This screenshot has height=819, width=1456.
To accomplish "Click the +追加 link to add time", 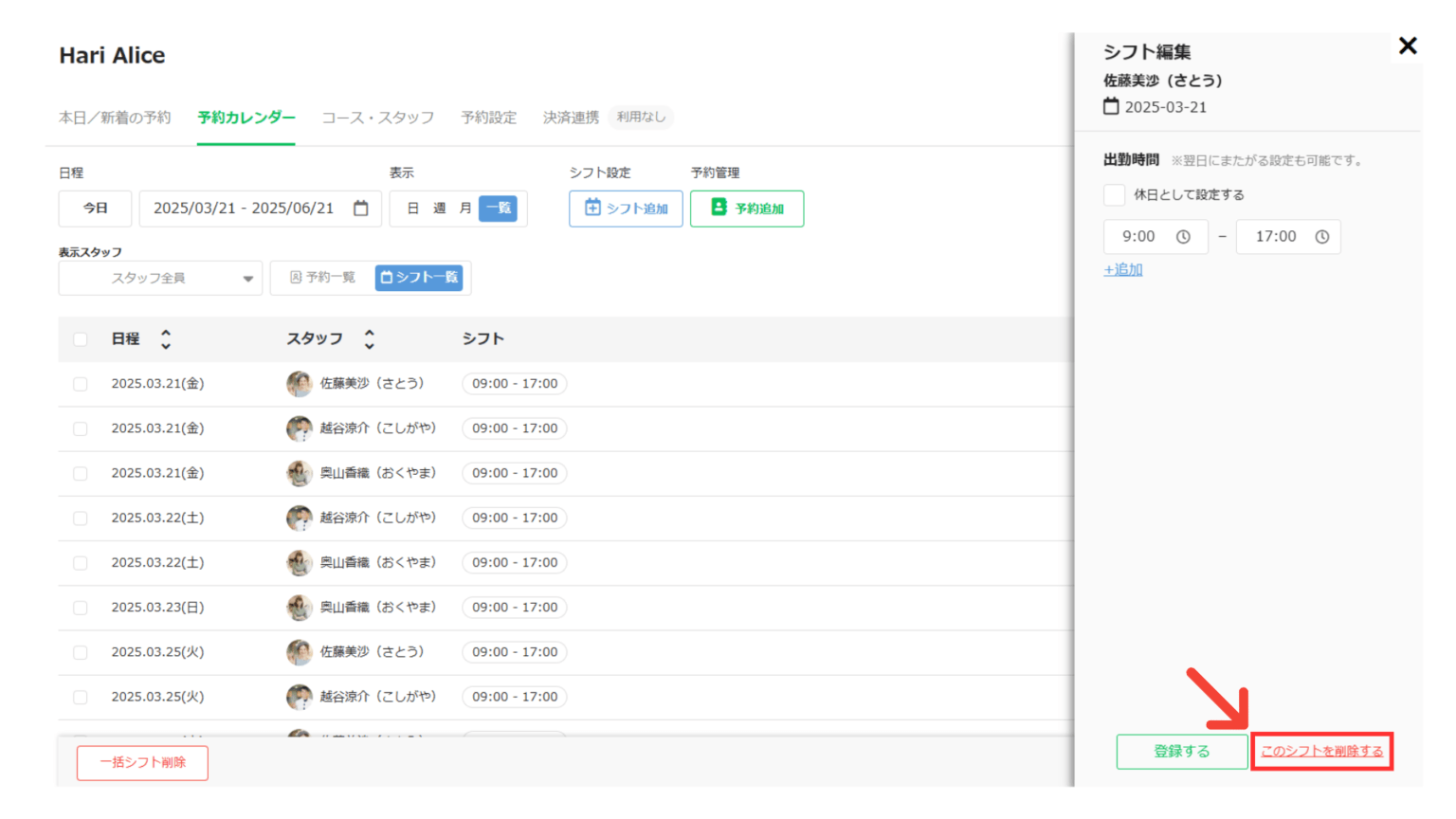I will point(1123,270).
